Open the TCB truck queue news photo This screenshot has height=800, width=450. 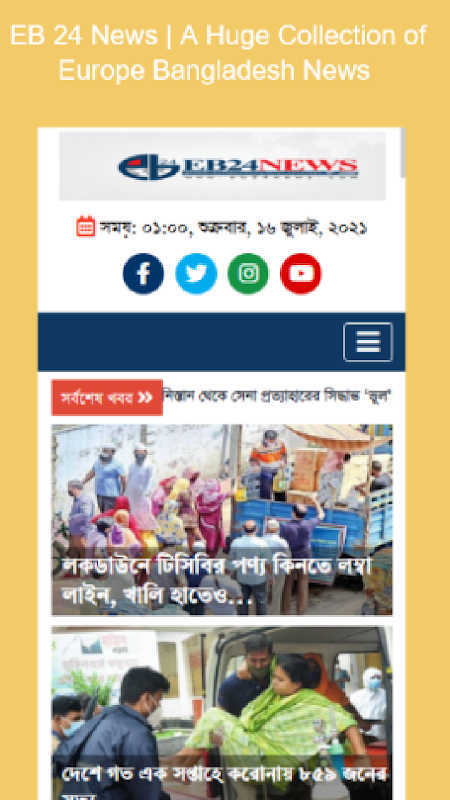tap(222, 519)
